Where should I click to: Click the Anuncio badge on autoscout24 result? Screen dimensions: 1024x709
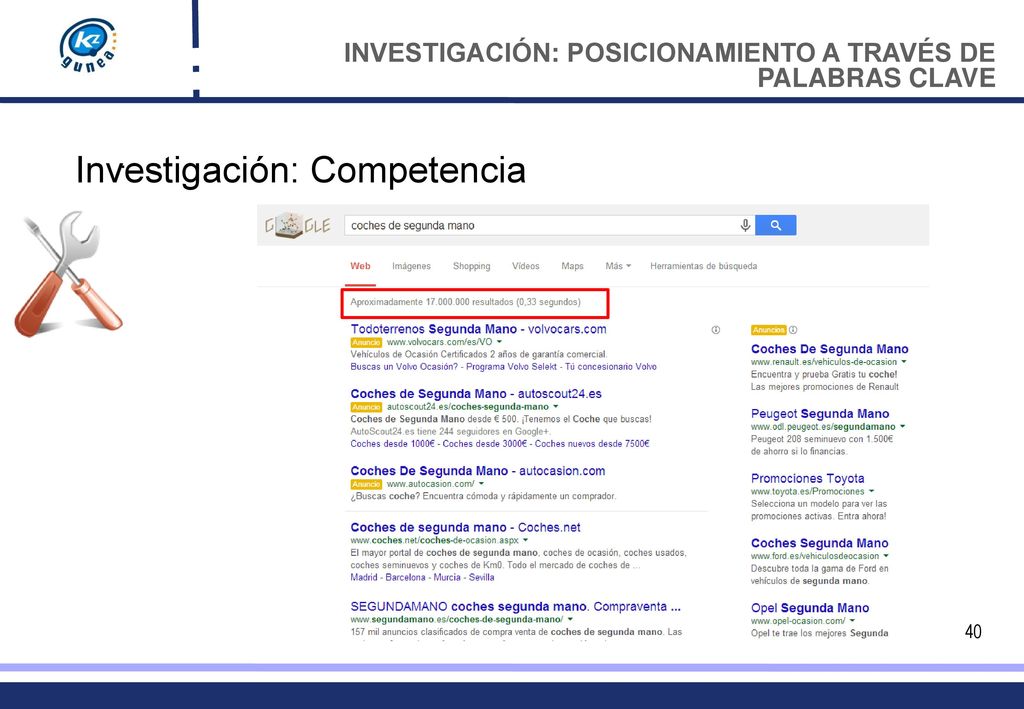[x=366, y=407]
